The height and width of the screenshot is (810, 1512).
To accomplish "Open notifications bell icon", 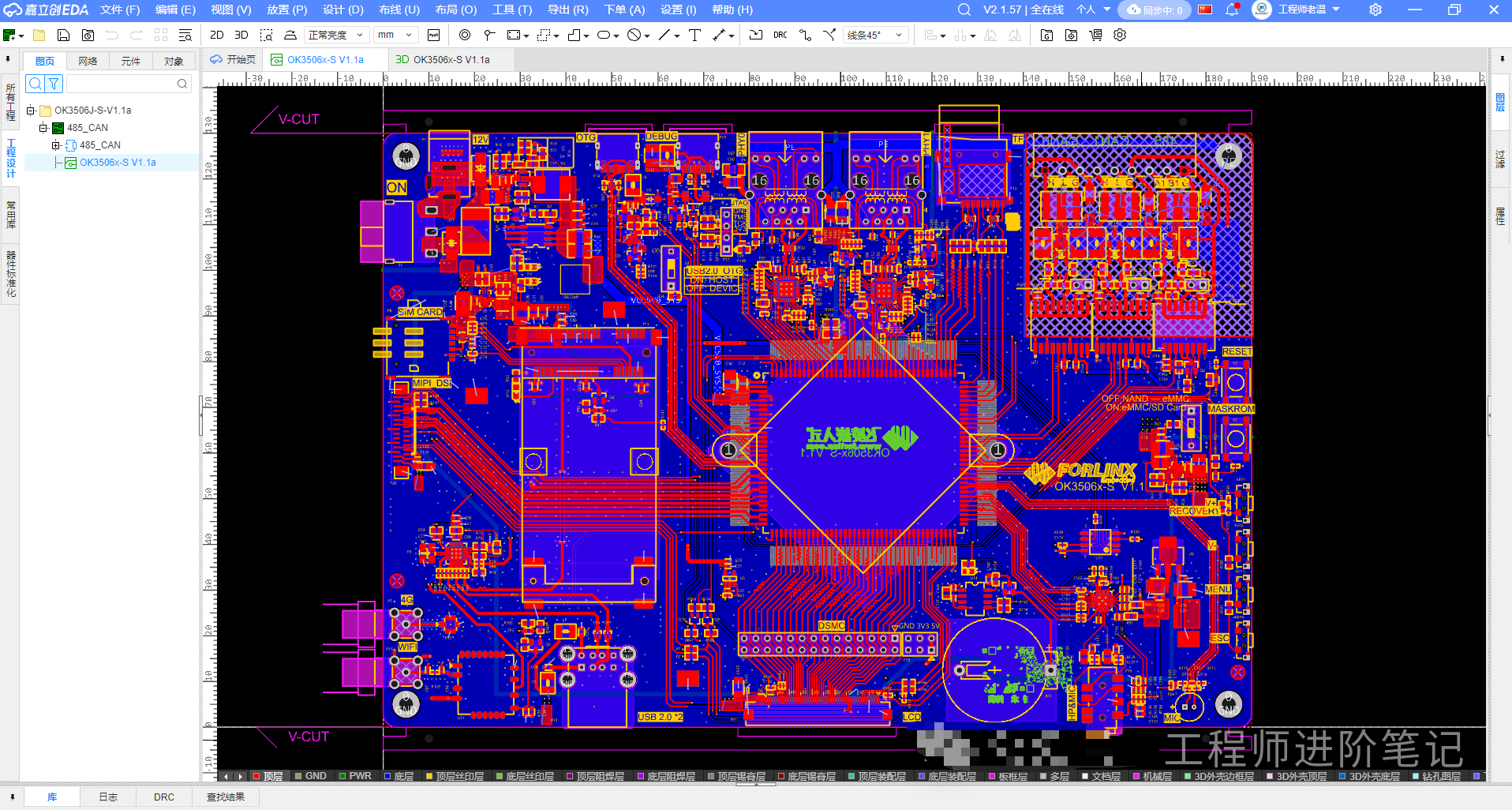I will pyautogui.click(x=1231, y=9).
